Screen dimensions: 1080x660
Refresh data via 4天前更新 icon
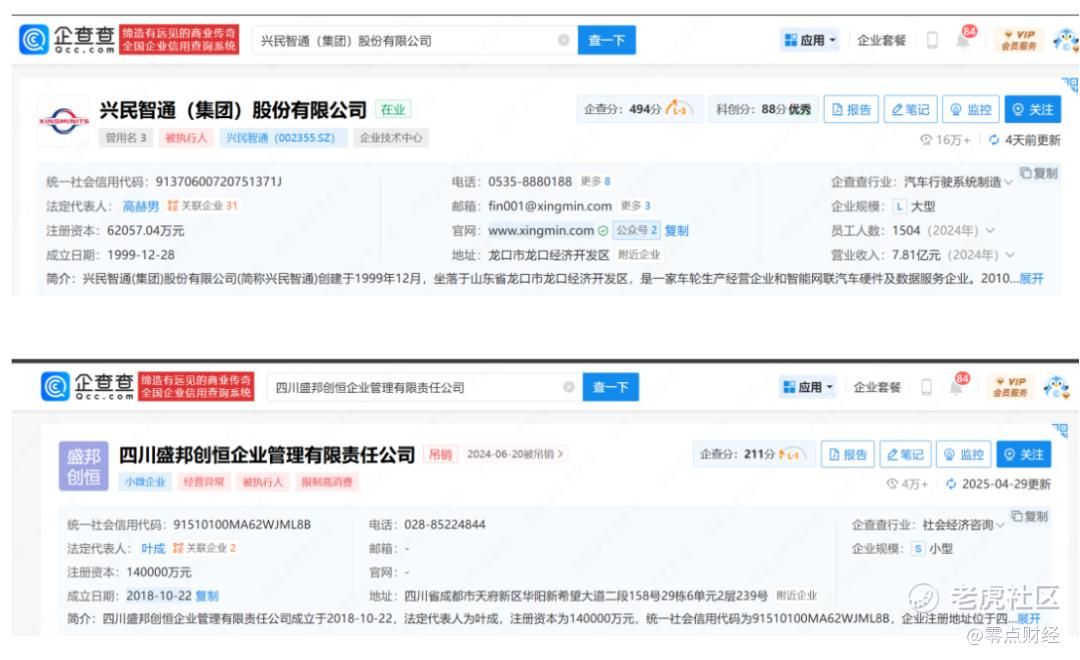point(994,140)
